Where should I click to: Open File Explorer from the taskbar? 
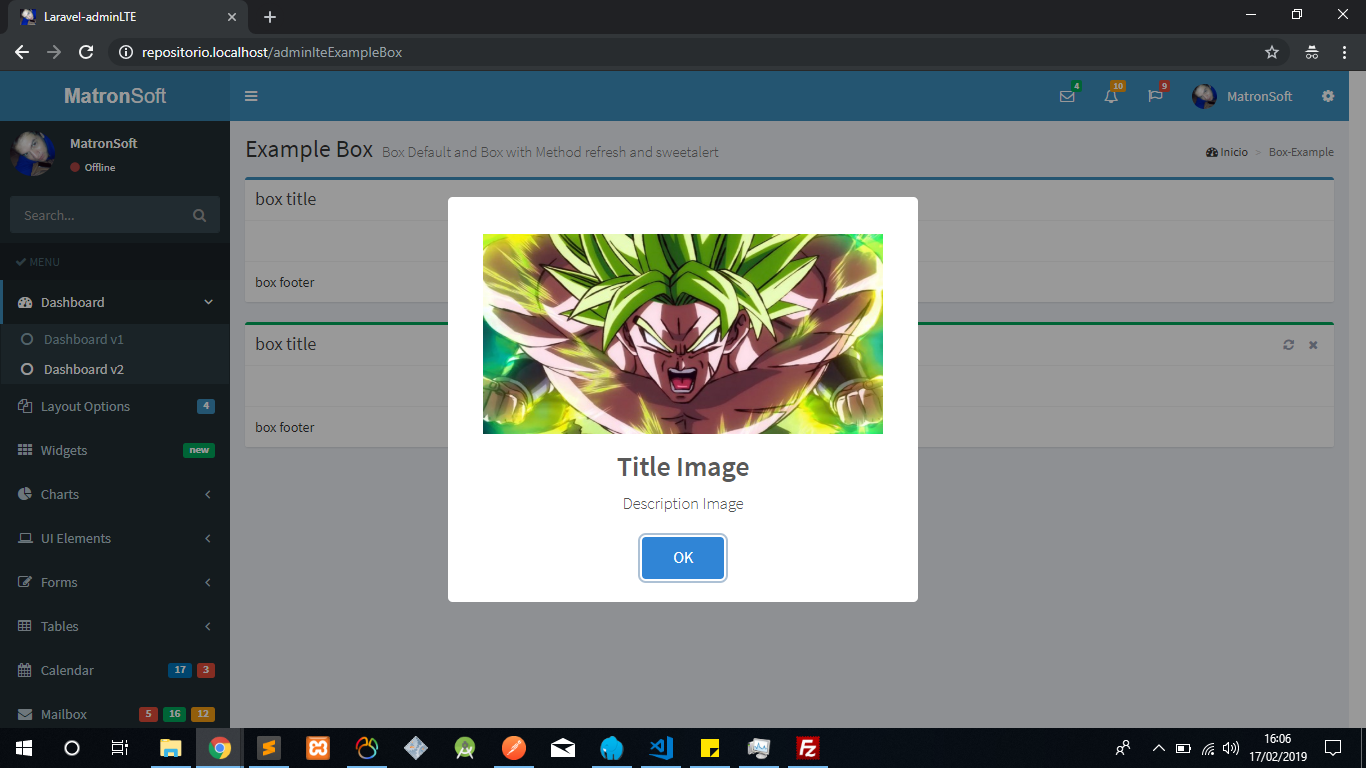(x=171, y=748)
